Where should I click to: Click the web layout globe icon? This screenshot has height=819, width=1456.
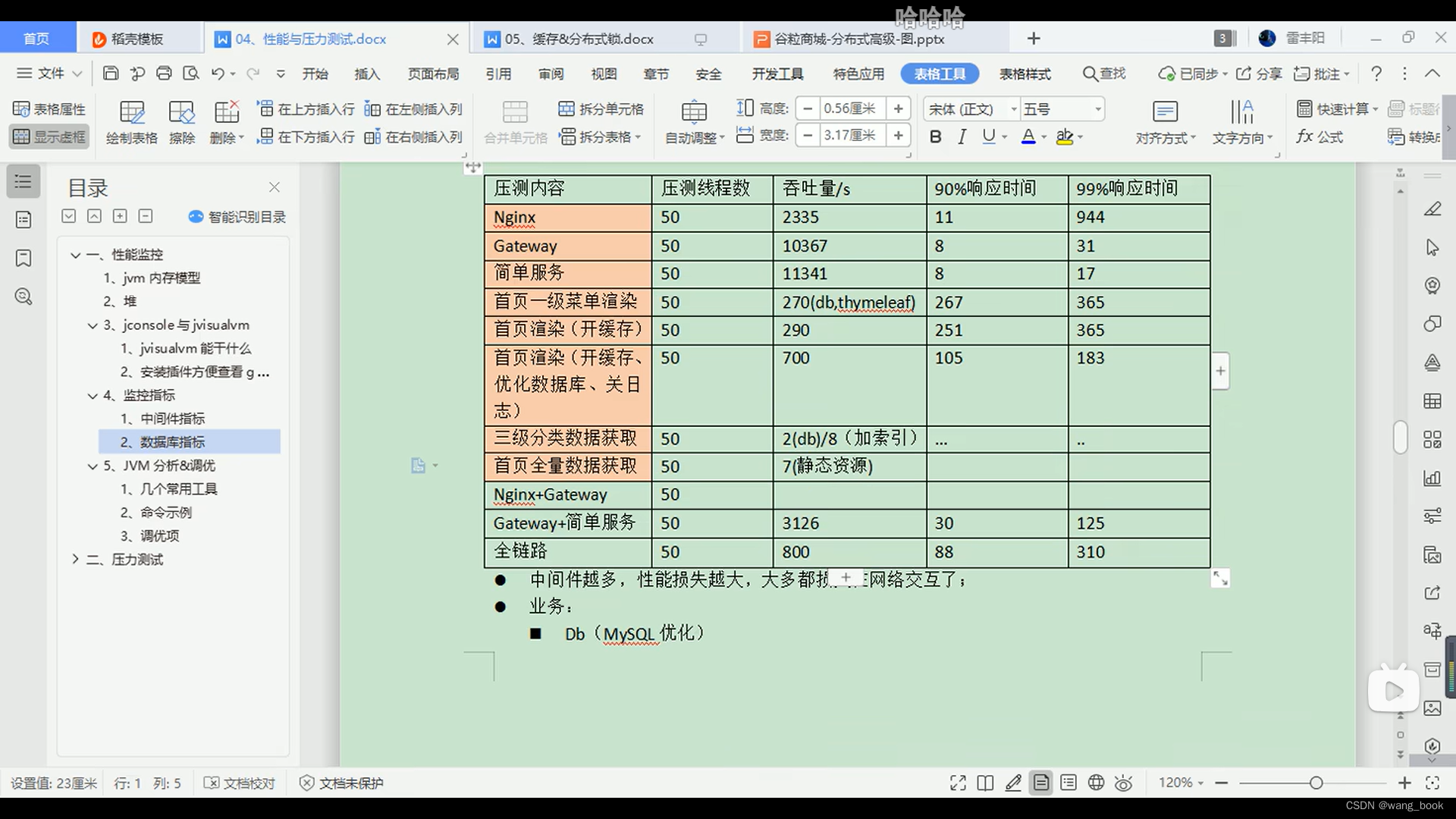click(1096, 783)
